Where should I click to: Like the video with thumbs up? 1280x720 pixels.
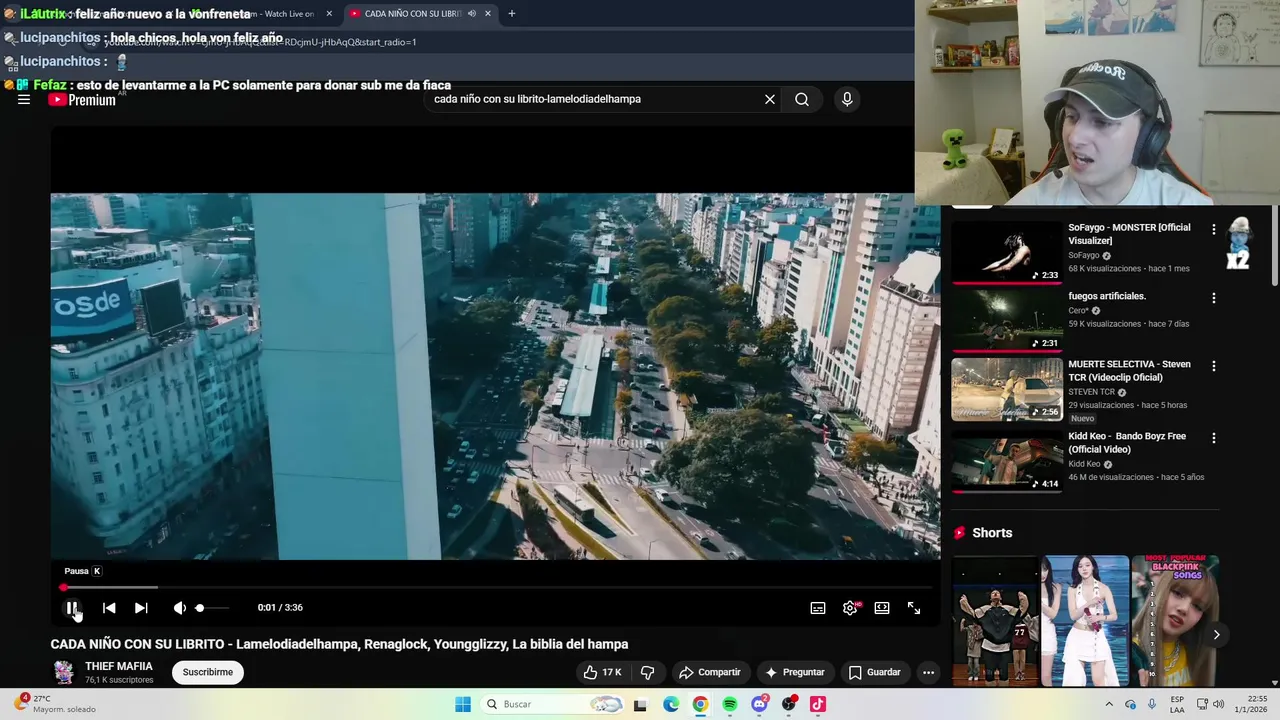pyautogui.click(x=603, y=672)
